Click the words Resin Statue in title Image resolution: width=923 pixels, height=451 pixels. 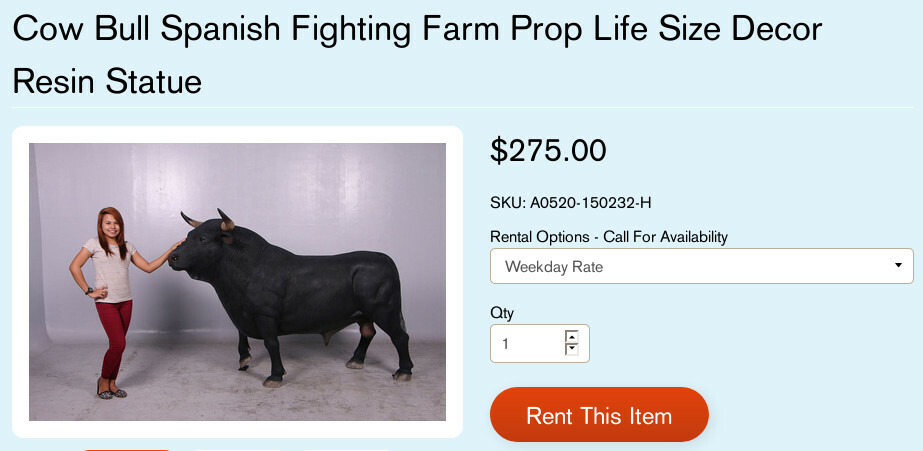(107, 81)
